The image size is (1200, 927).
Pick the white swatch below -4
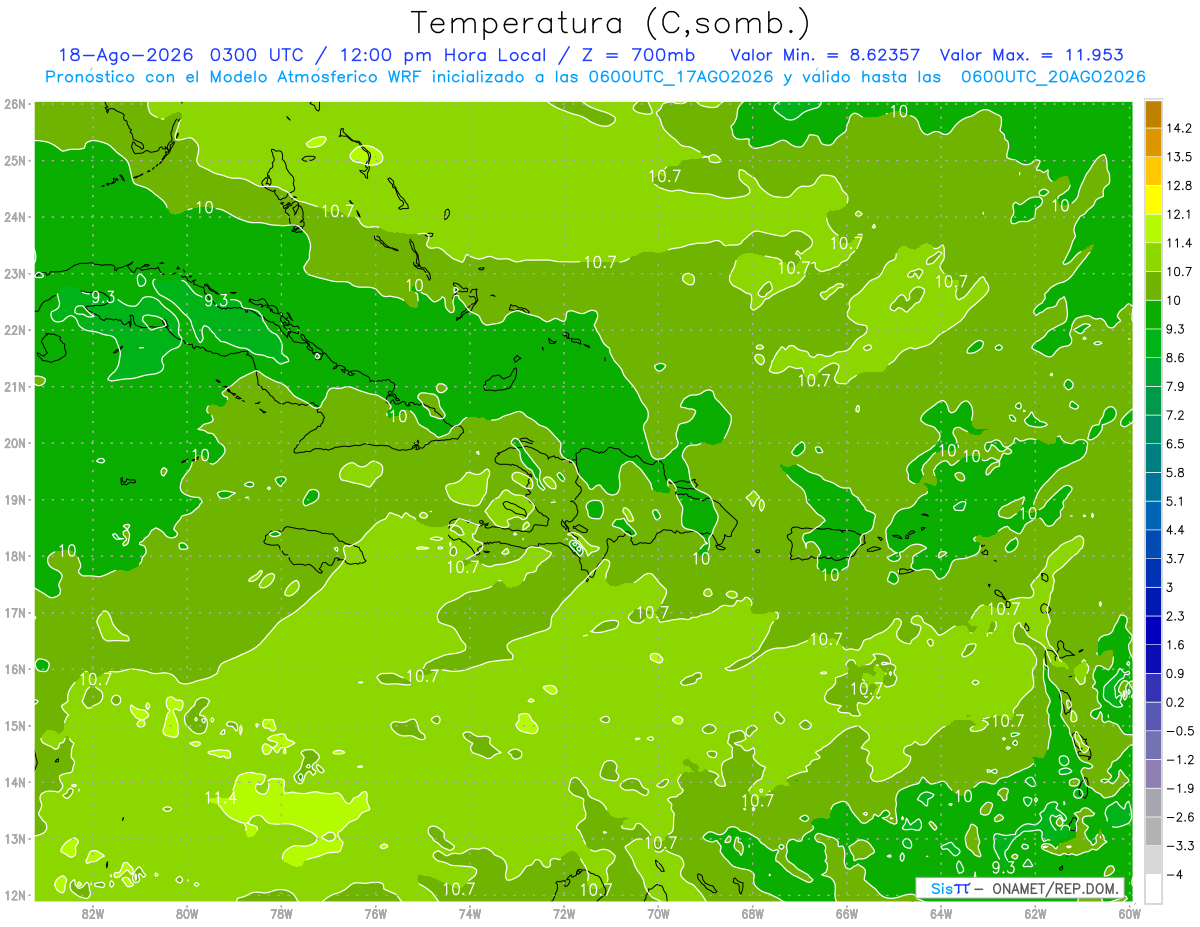[x=1152, y=888]
